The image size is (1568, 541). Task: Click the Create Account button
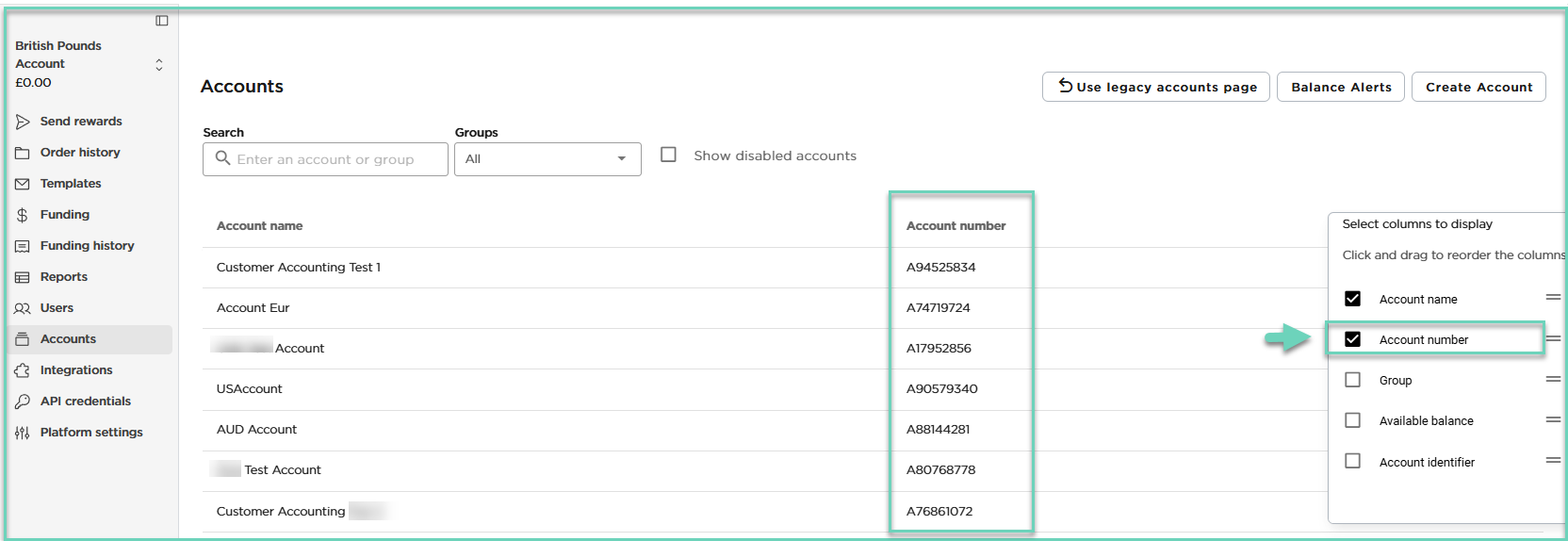1478,87
